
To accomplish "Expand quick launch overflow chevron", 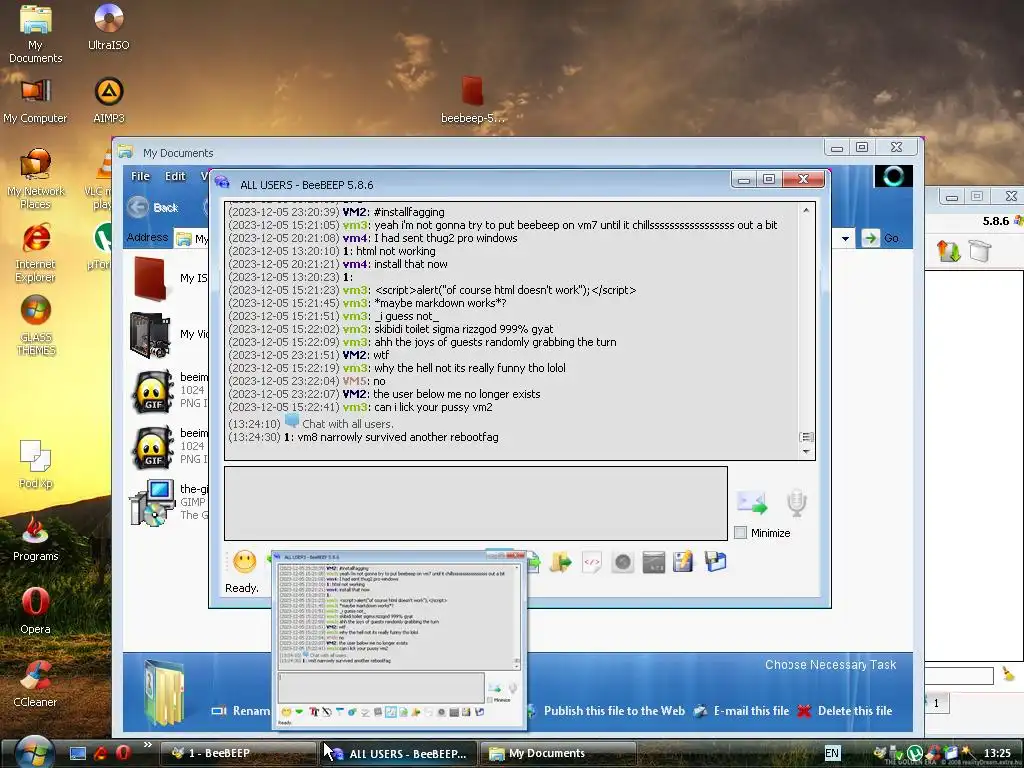I will 148,745.
